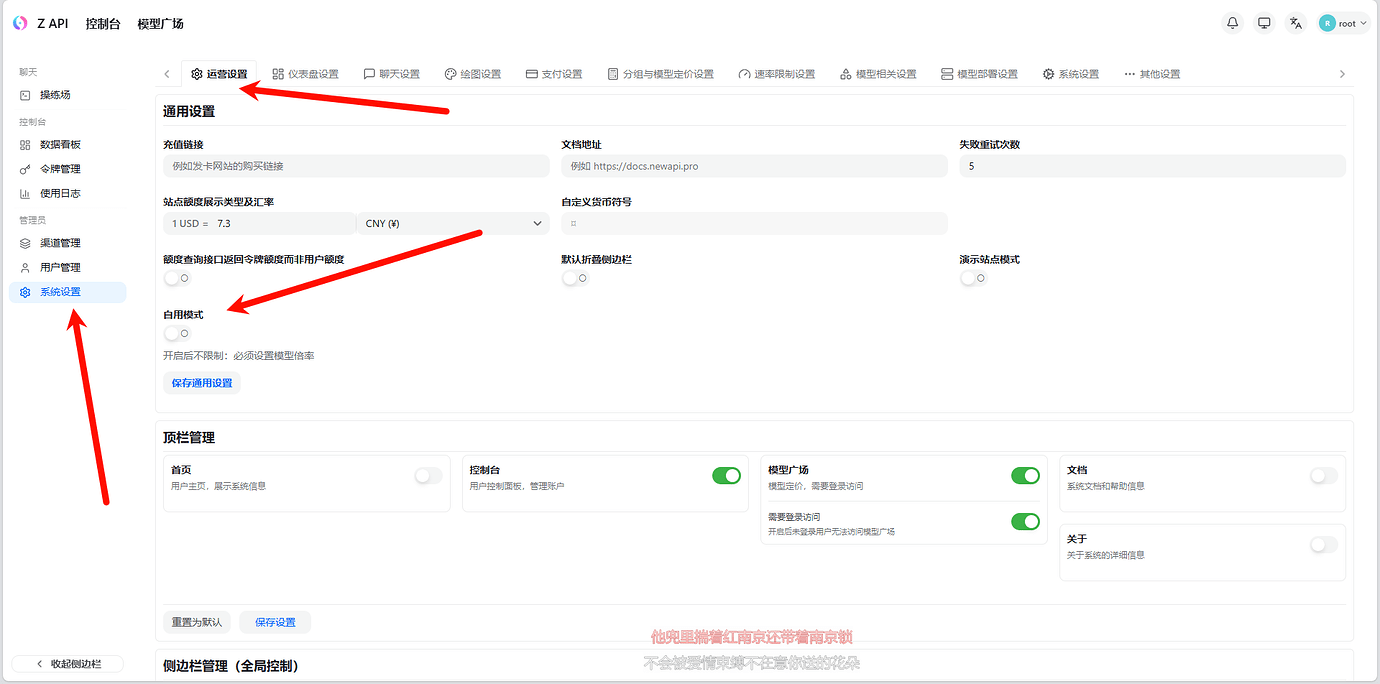
Task: Click the grid icon on 仪表盘设置 tab
Action: [x=278, y=74]
